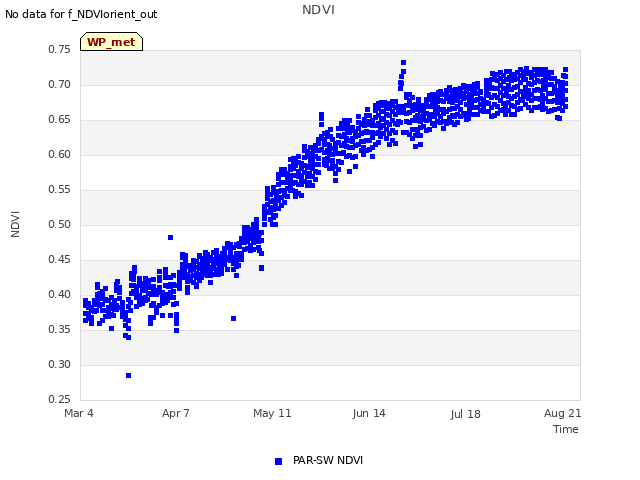This screenshot has width=640, height=480.
Task: Click the 0.55 y-axis value
Action: tap(59, 189)
